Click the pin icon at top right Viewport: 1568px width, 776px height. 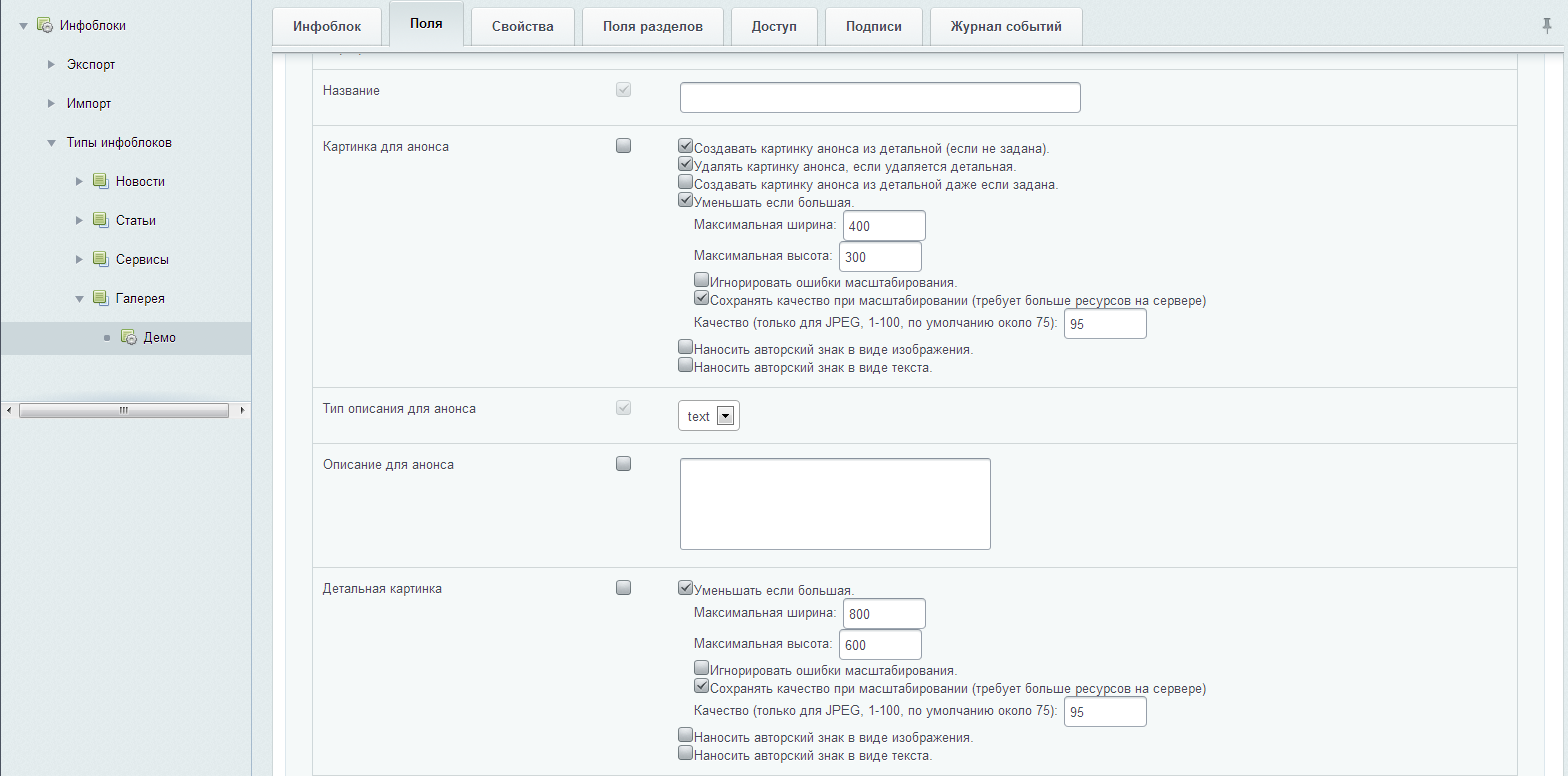[1547, 26]
